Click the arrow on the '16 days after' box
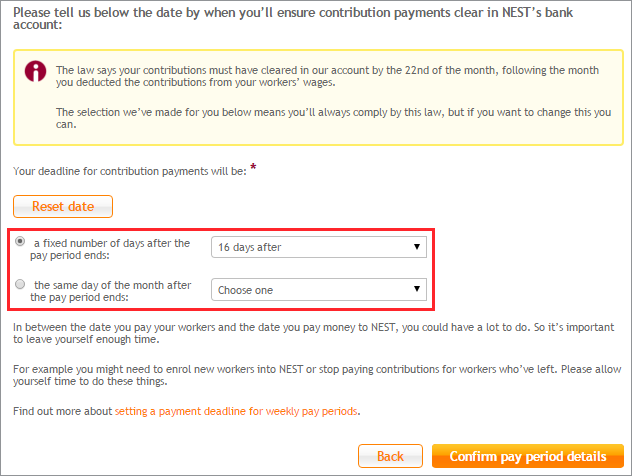632x476 pixels. coord(417,247)
